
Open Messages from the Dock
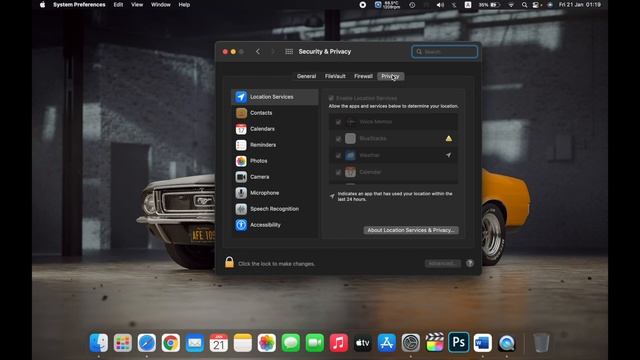pyautogui.click(x=291, y=342)
